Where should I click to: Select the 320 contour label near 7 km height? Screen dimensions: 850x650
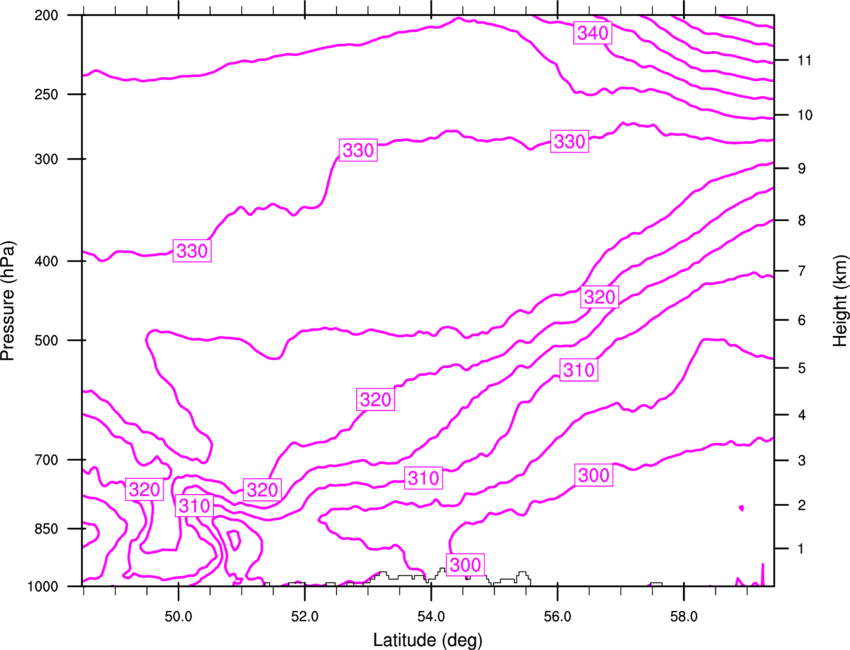(600, 297)
